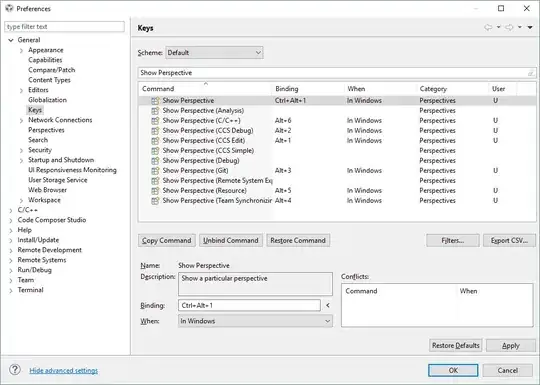The image size is (540, 385).
Task: Expand the Code Composer Studio node
Action: (11, 220)
